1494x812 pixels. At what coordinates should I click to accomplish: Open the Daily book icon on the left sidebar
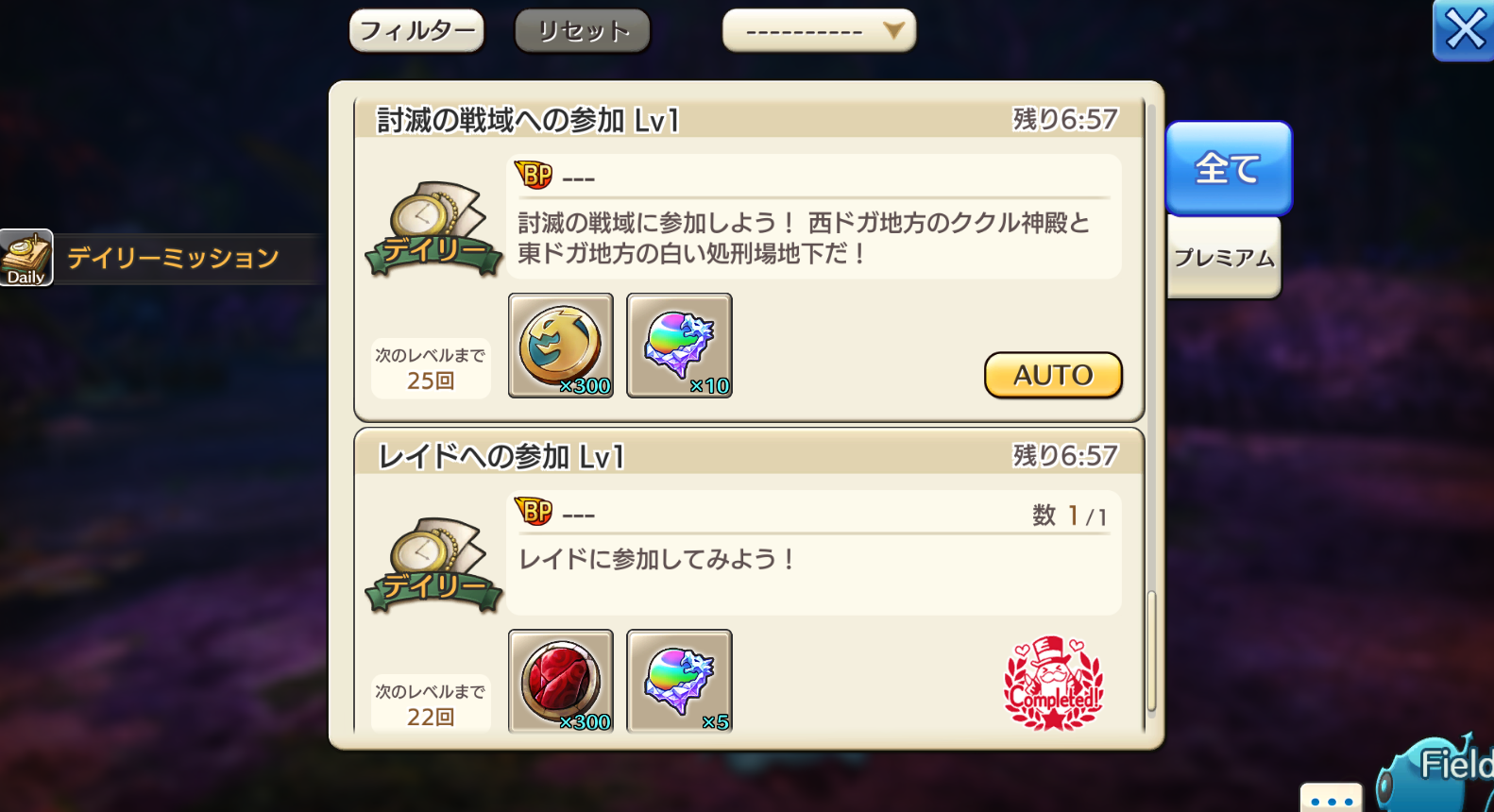(x=26, y=257)
